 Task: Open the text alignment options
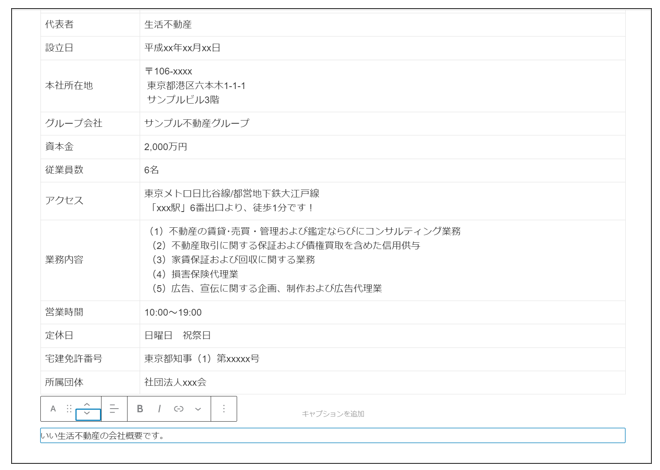pos(114,409)
